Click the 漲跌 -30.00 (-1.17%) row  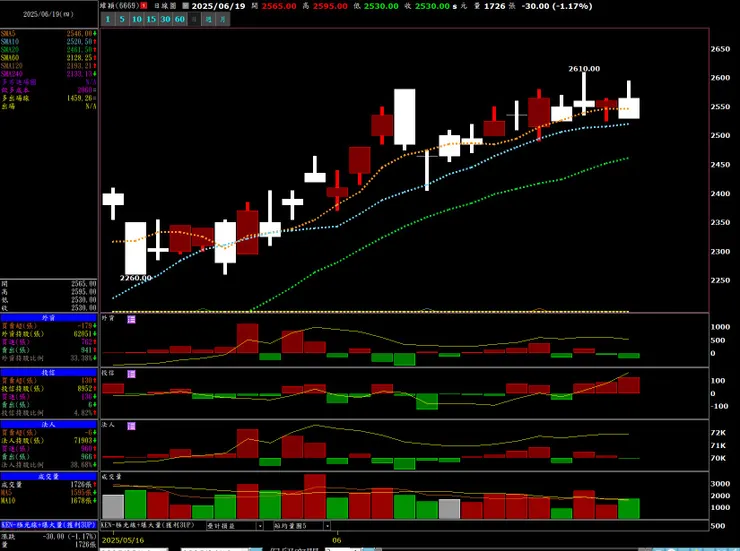[x=49, y=536]
